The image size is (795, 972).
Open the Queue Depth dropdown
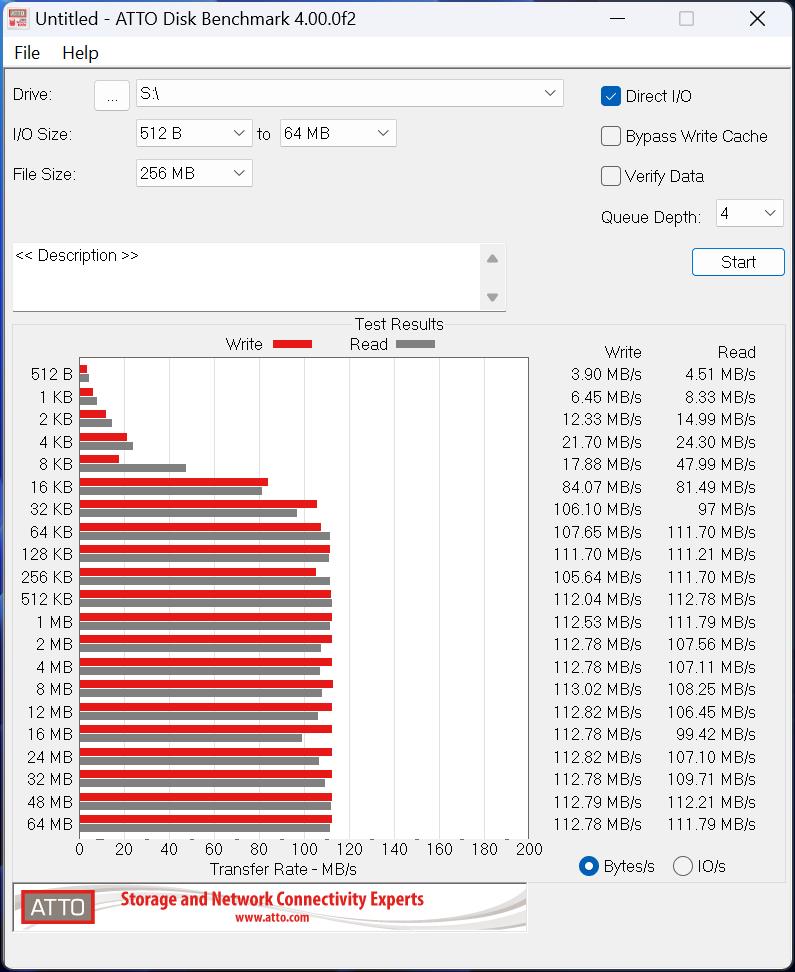pyautogui.click(x=750, y=213)
